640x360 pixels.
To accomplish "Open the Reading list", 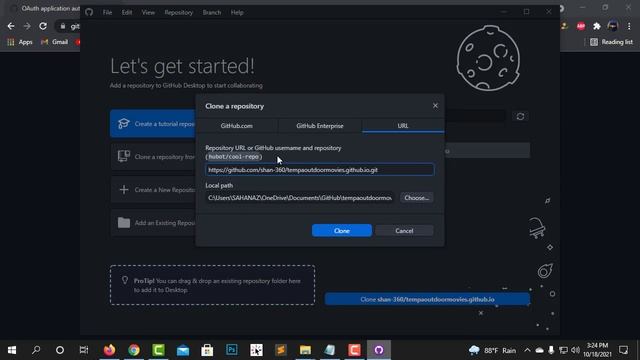I will click(x=611, y=42).
